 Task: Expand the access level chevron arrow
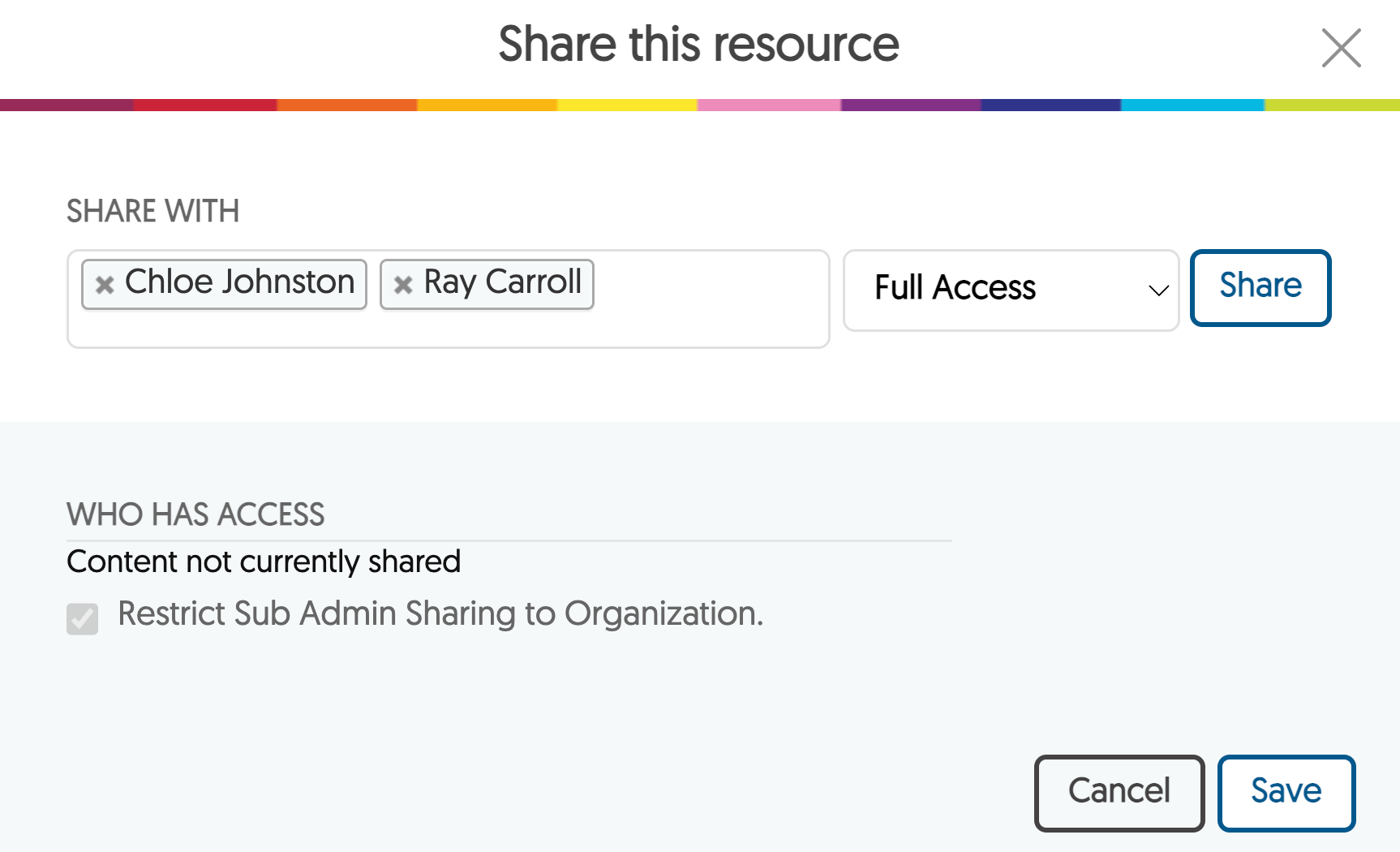click(1158, 290)
